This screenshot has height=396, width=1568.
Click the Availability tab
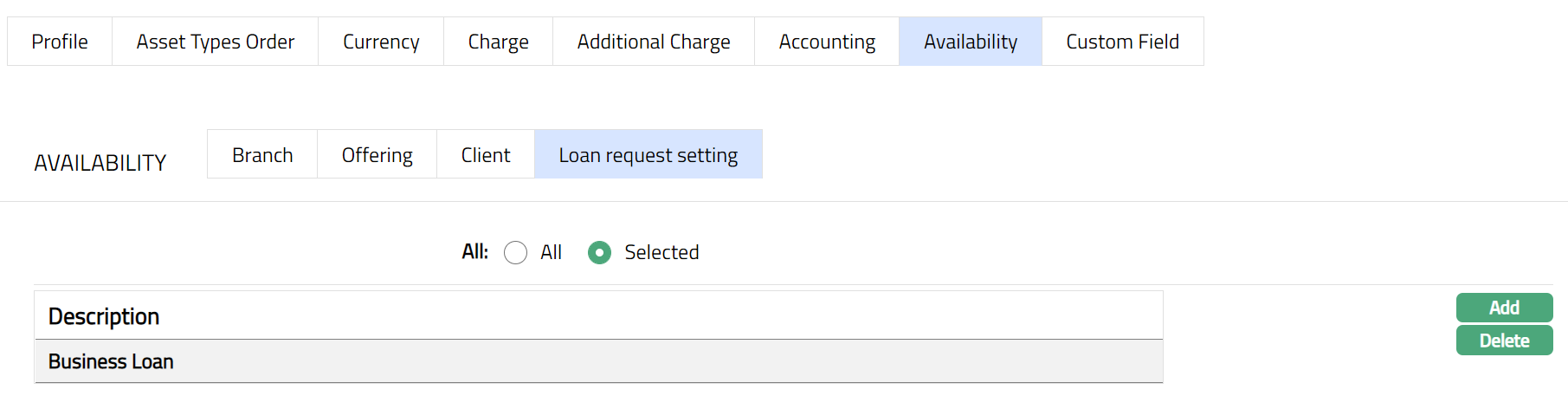point(970,42)
